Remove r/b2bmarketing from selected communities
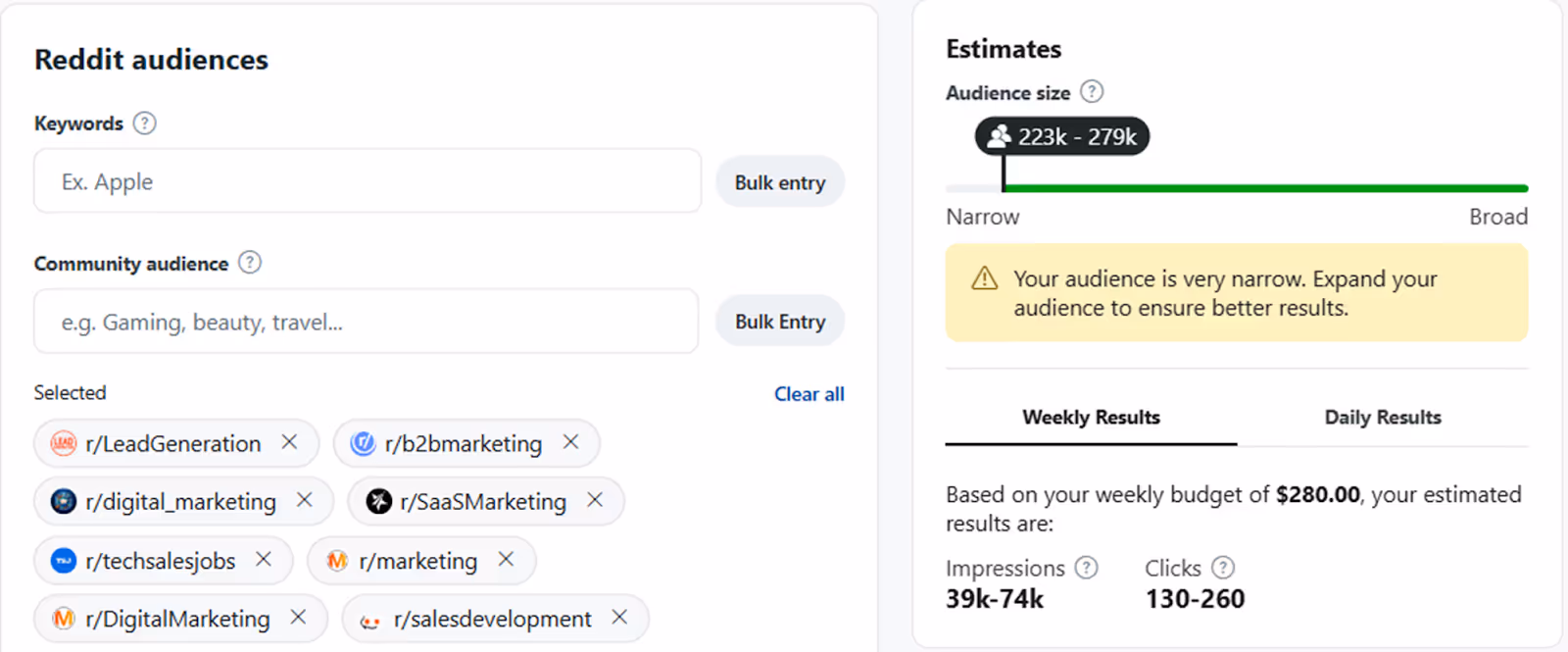Viewport: 1568px width, 652px height. 570,442
